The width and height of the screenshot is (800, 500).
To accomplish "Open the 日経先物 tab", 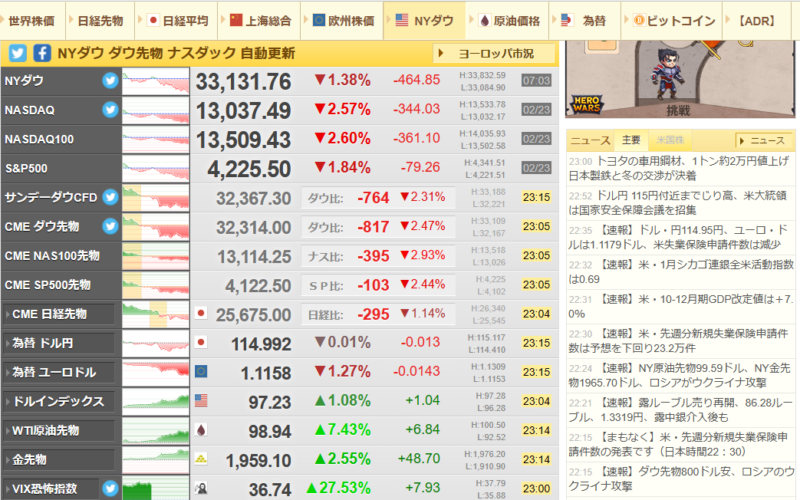I will click(100, 21).
